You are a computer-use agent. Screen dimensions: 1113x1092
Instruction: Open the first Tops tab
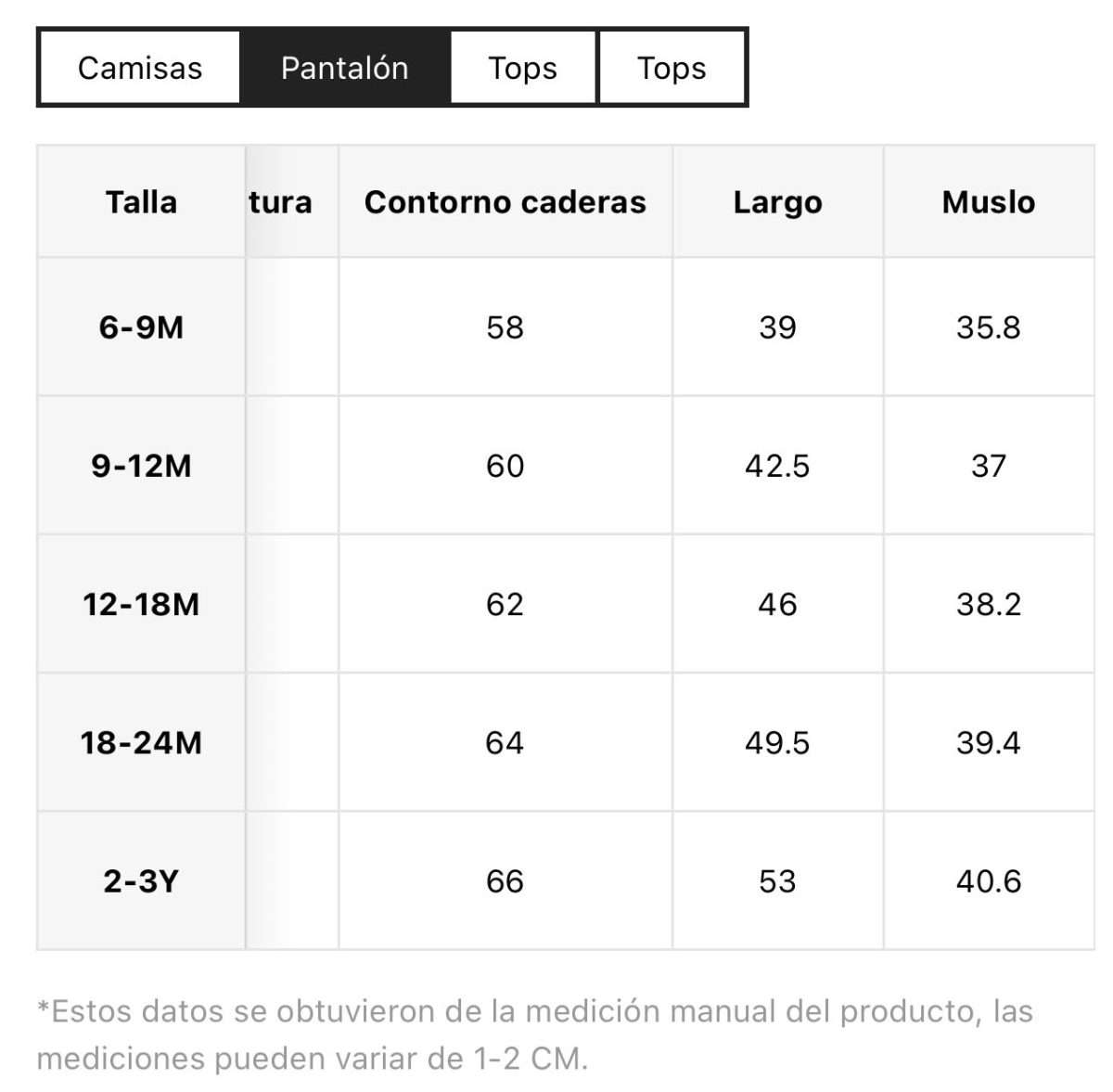523,68
